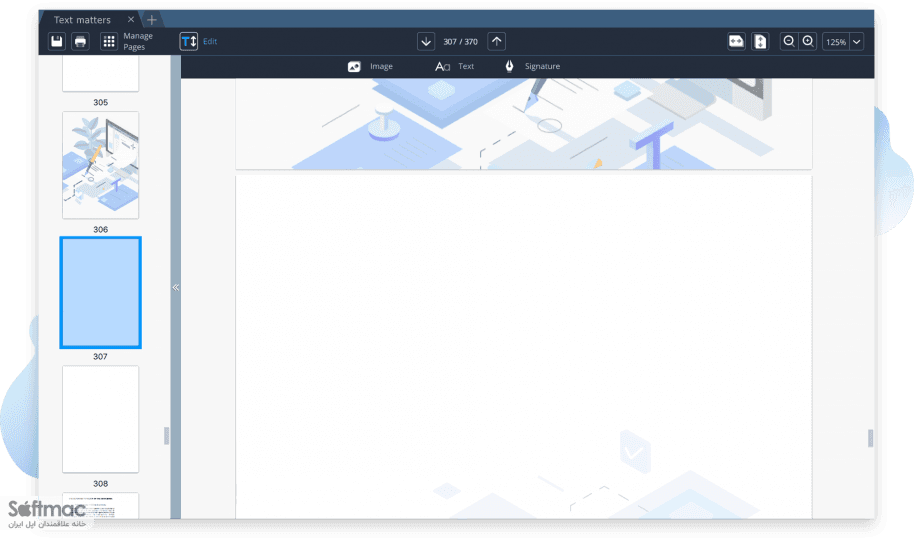
Task: Click the thumbnail panel scrollbar handle
Action: click(x=166, y=436)
